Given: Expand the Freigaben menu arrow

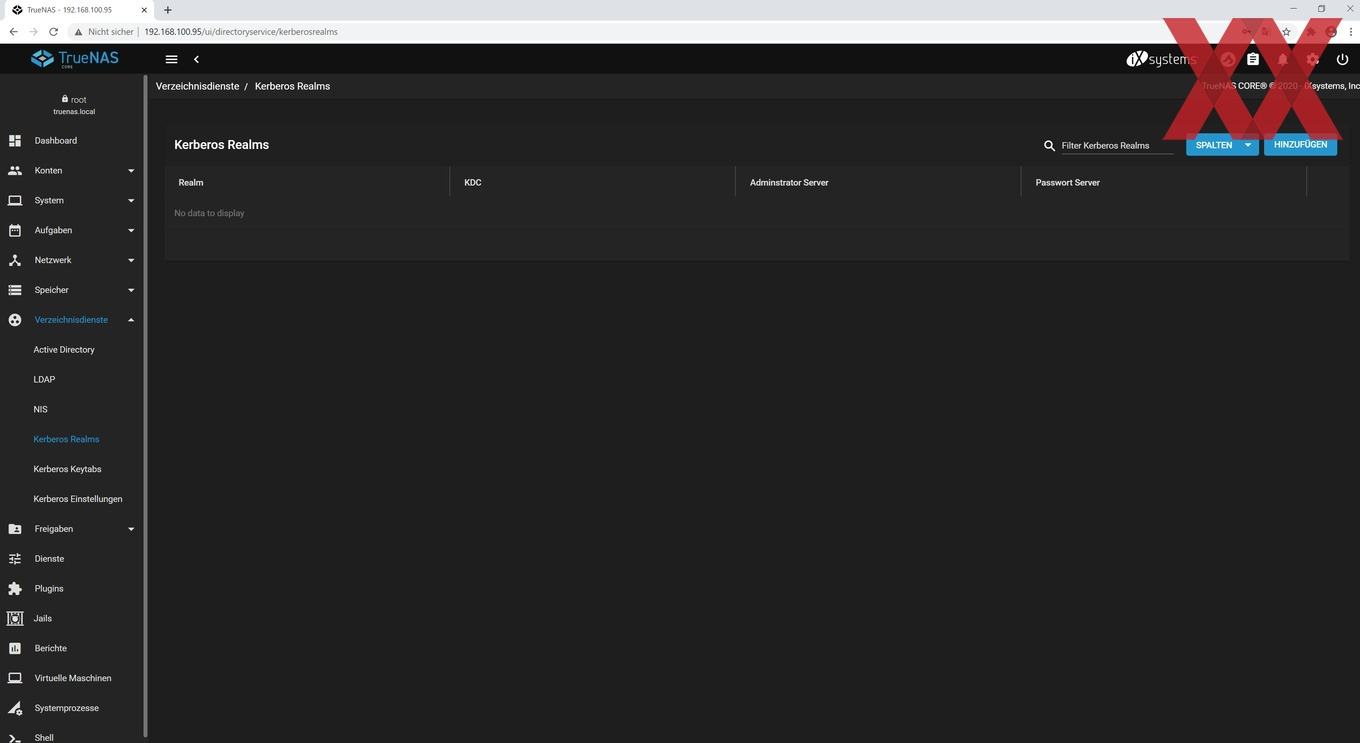Looking at the screenshot, I should pos(131,529).
